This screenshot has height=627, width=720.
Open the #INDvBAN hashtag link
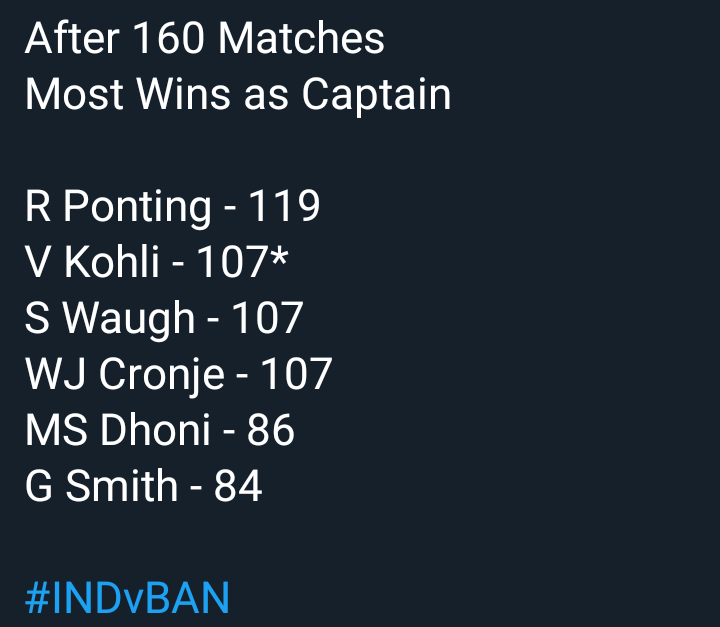click(x=127, y=598)
